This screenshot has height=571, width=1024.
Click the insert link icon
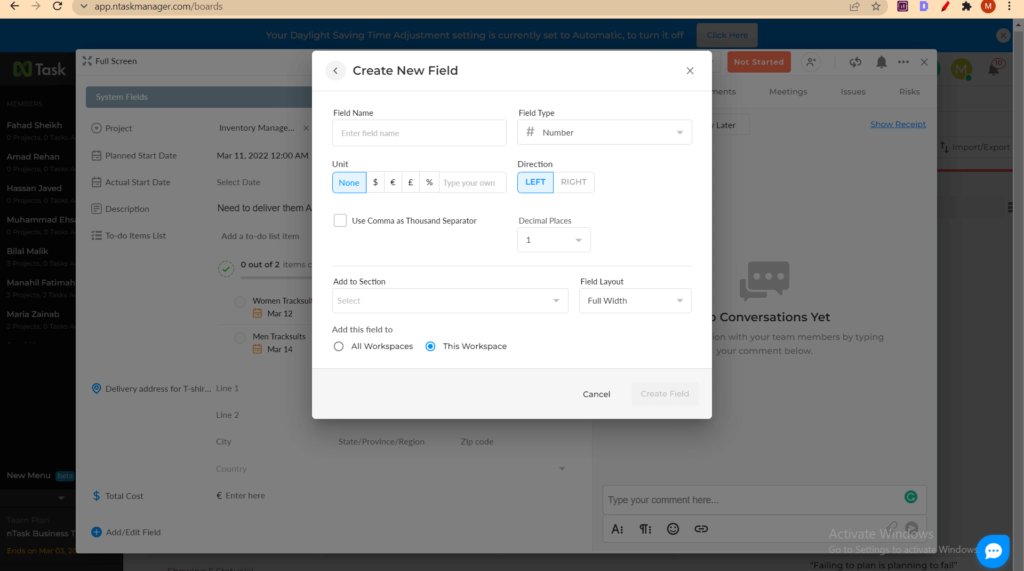tap(701, 529)
